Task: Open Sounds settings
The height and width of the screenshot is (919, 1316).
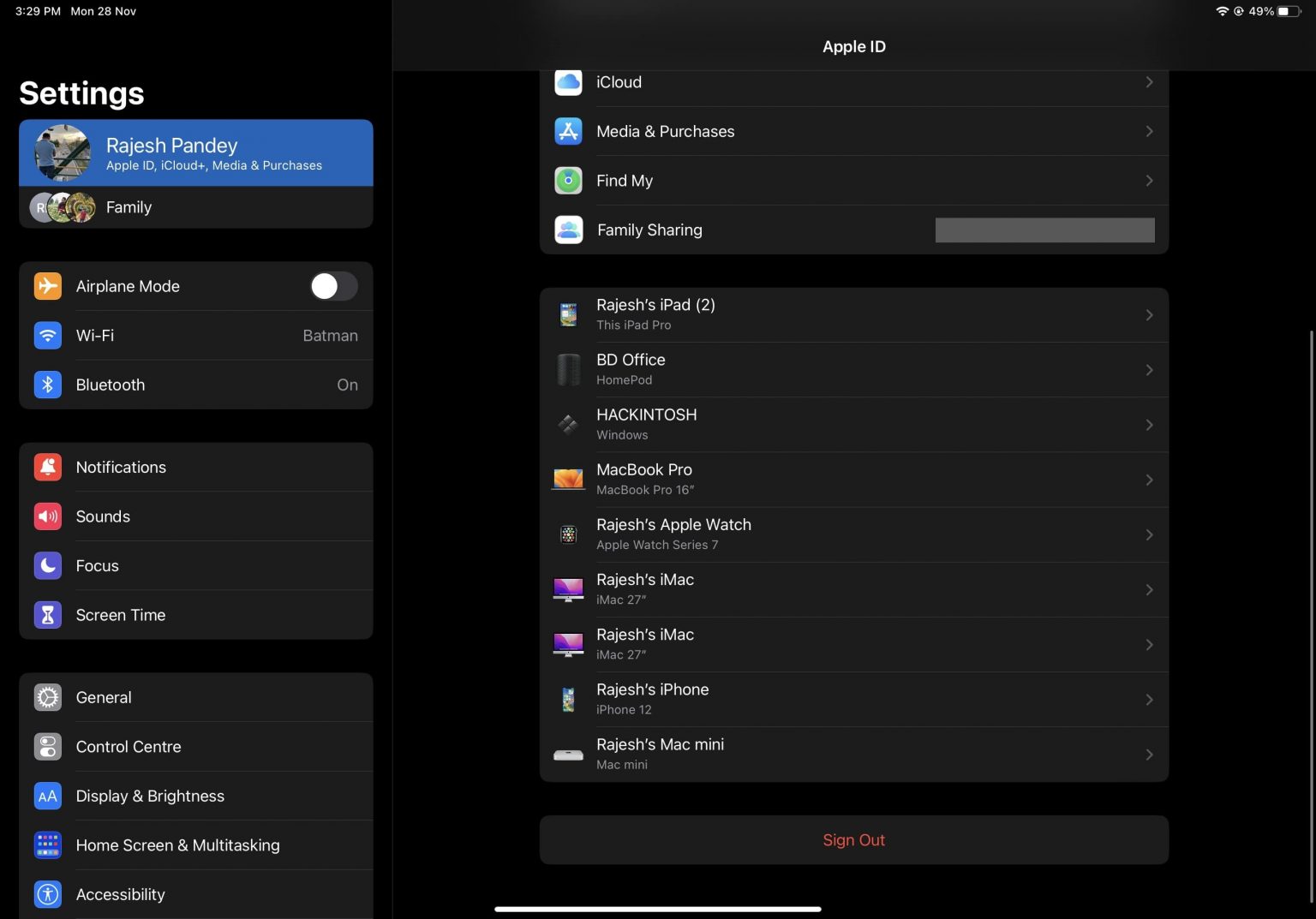Action: [x=196, y=516]
